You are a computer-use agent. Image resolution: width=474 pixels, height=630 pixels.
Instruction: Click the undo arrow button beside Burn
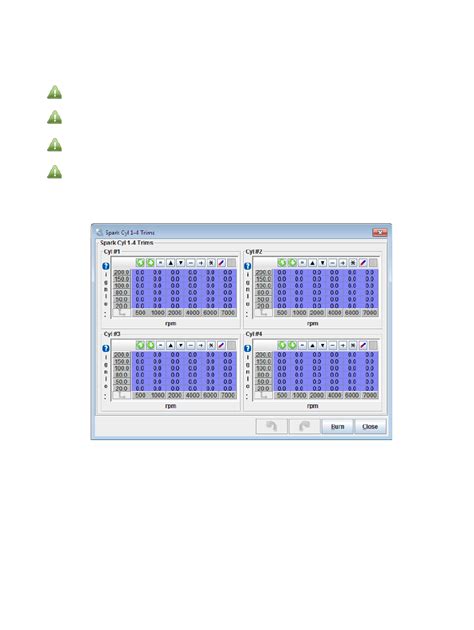[x=272, y=427]
